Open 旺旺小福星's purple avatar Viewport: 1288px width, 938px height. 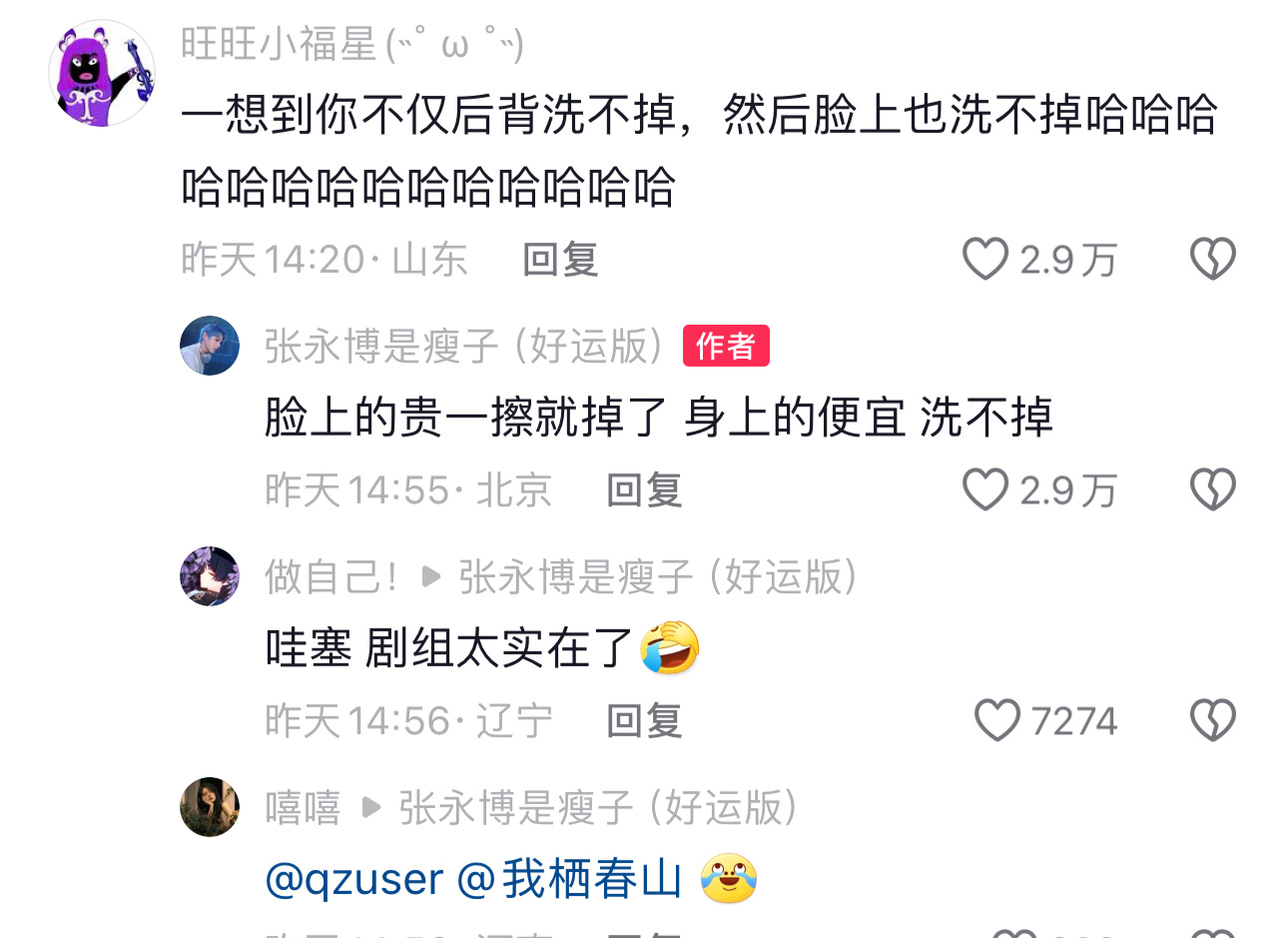(x=102, y=73)
